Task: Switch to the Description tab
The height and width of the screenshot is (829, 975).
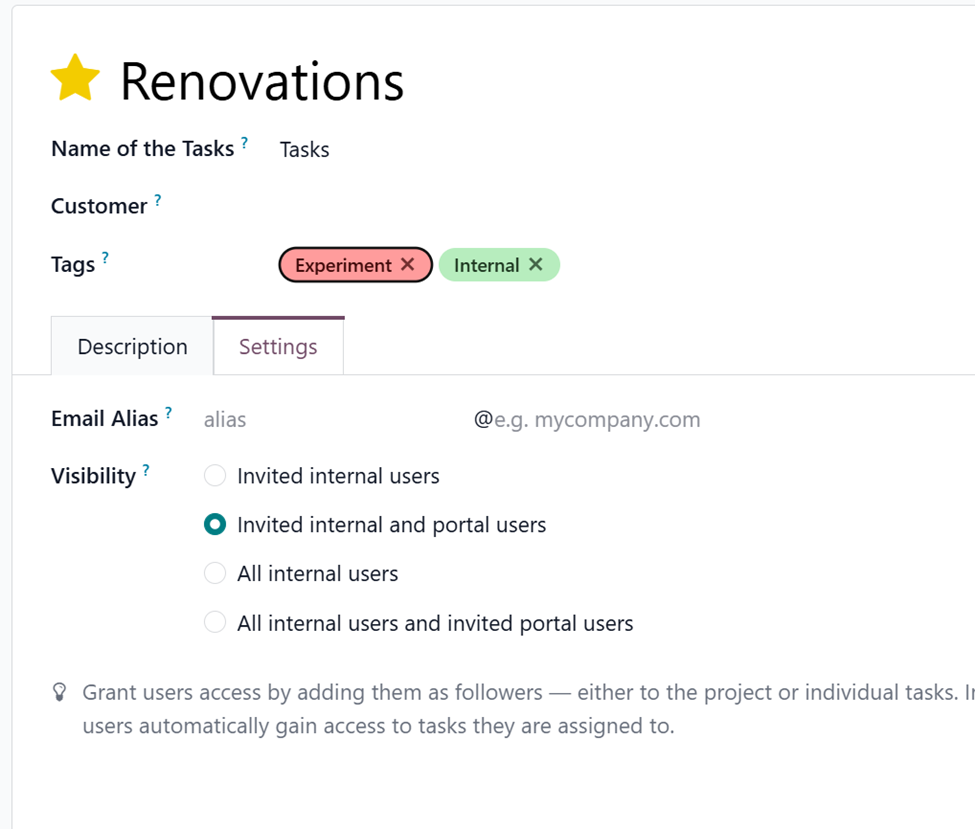Action: [x=132, y=347]
